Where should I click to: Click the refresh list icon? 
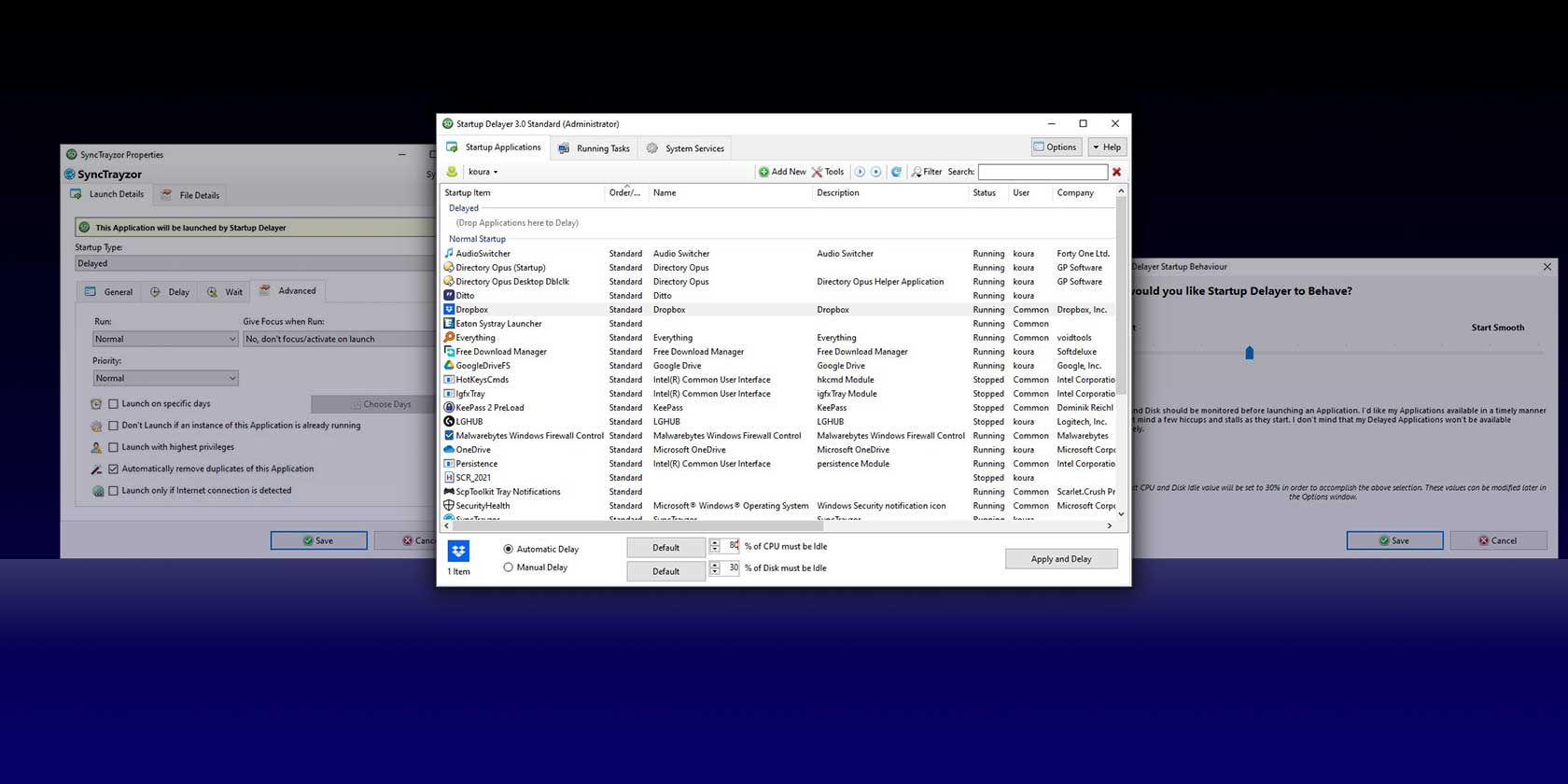pyautogui.click(x=896, y=172)
